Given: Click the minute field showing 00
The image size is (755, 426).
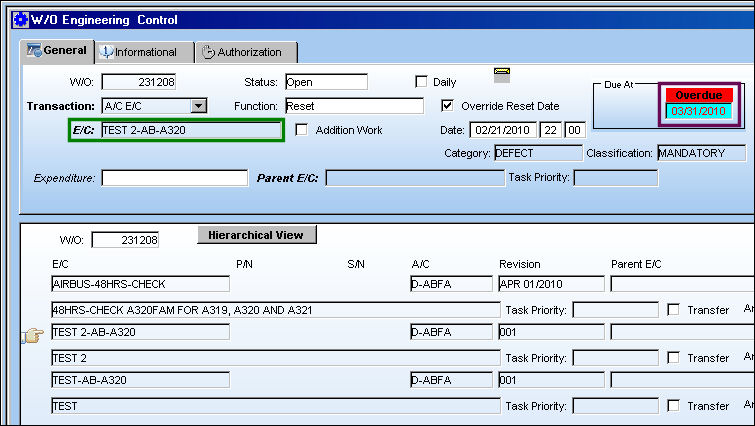Looking at the screenshot, I should pos(574,130).
